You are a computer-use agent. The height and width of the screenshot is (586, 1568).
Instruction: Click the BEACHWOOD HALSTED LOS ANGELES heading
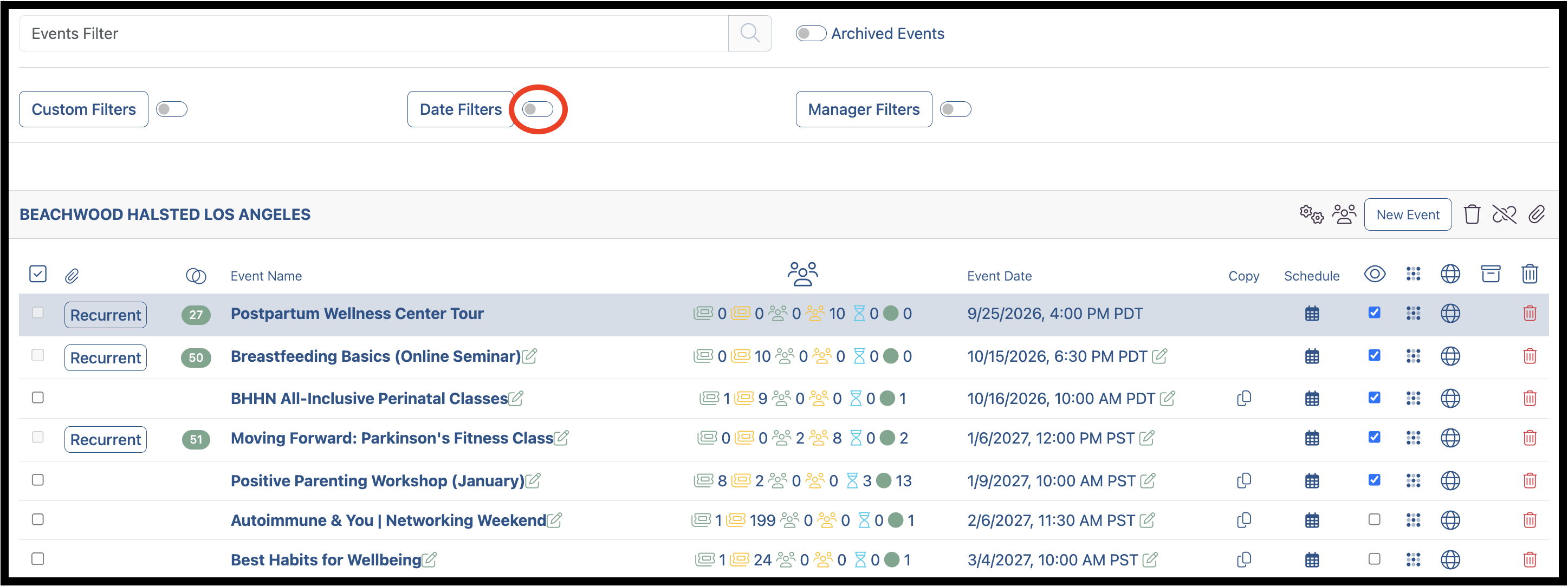[165, 215]
